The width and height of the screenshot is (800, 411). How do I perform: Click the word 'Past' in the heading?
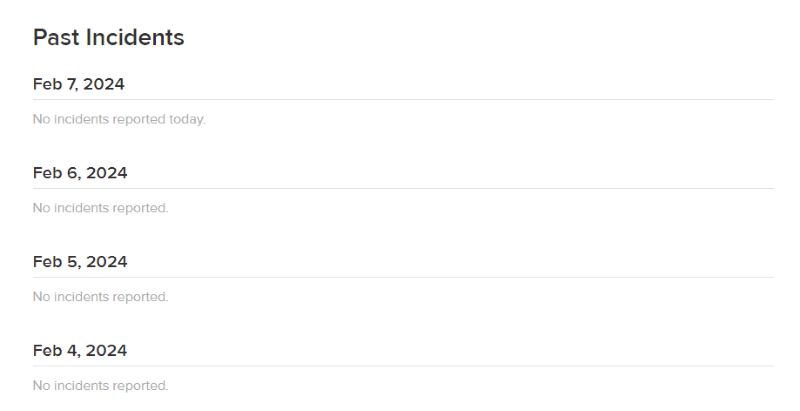click(x=57, y=38)
